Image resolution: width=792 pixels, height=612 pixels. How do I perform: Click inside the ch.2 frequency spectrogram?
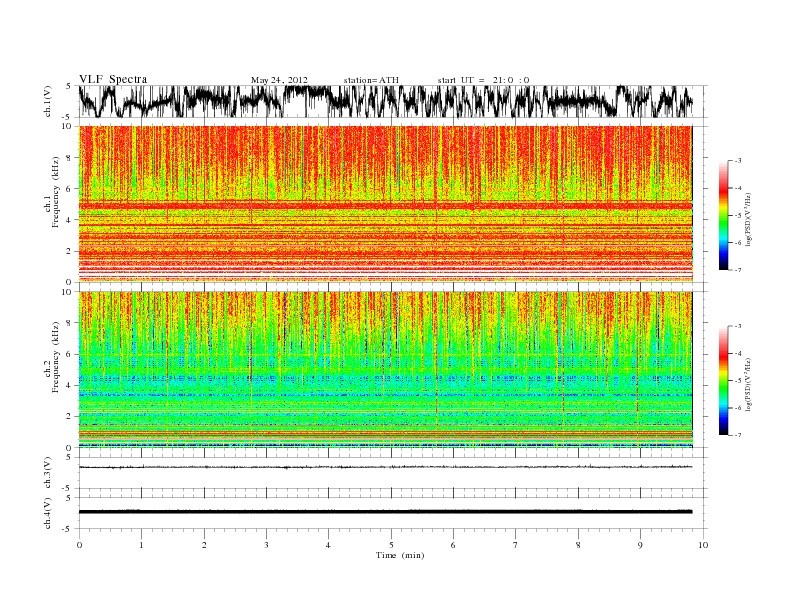click(385, 369)
